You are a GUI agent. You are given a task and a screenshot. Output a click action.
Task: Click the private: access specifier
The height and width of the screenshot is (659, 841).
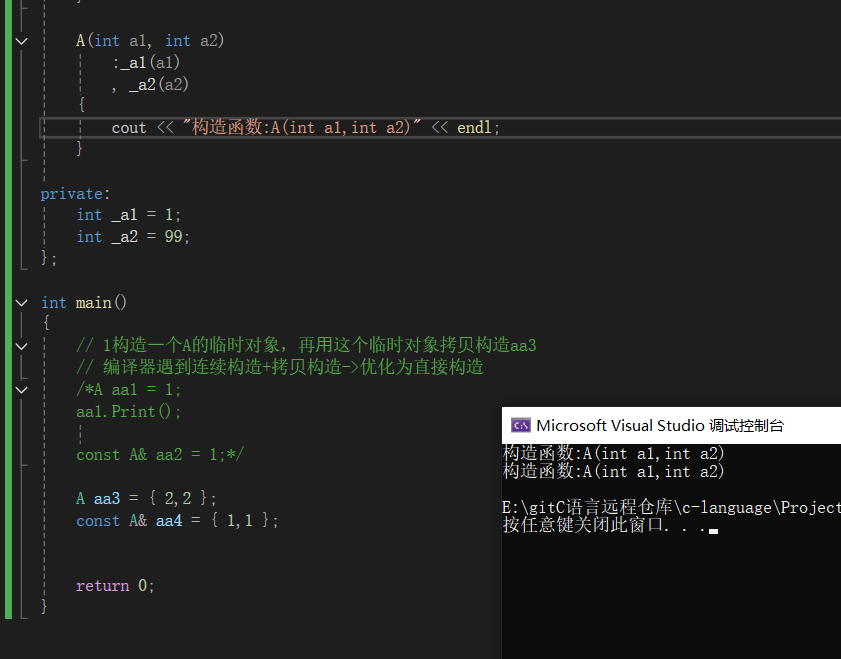[75, 194]
